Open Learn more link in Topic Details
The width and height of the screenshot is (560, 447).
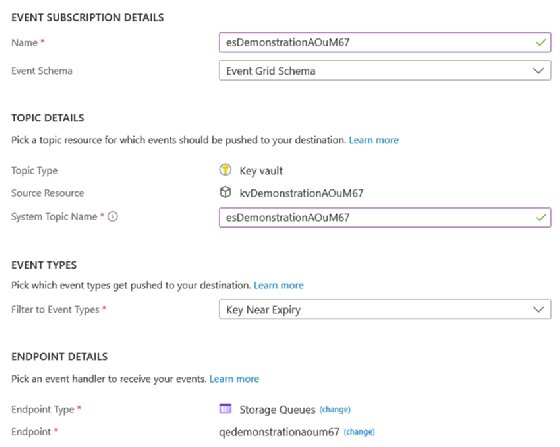[x=374, y=140]
